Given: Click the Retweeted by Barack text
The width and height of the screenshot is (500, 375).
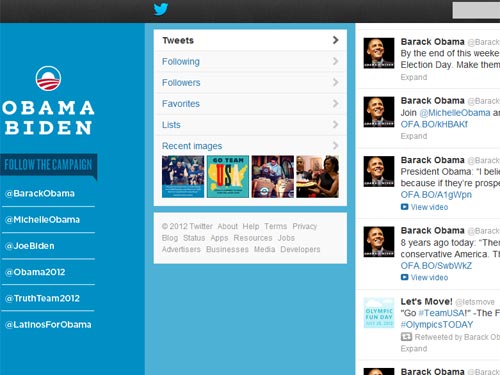Looking at the screenshot, I should [x=457, y=337].
